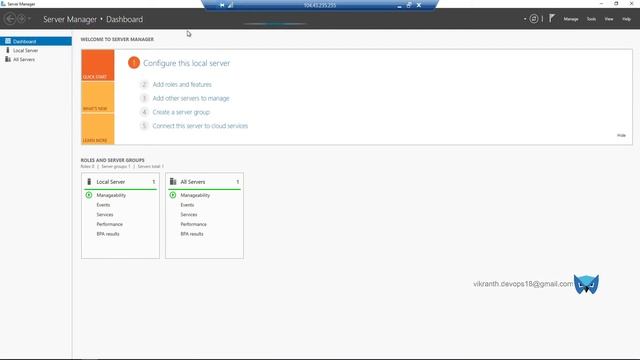Click the Forward navigation arrow
640x360 pixels.
pos(21,19)
